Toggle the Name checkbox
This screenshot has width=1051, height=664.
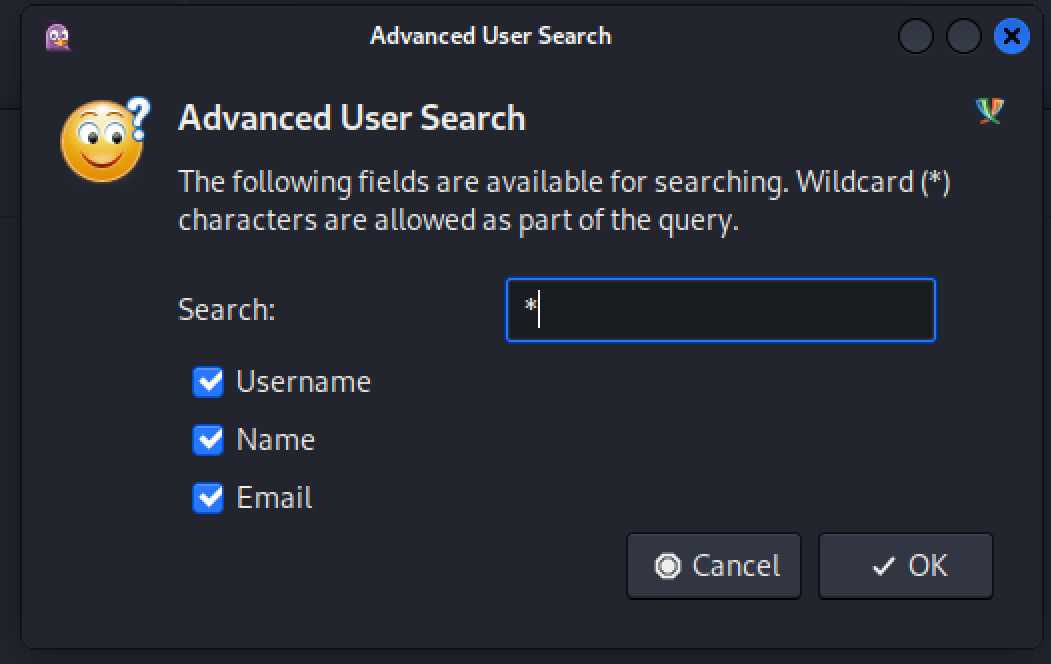[208, 440]
